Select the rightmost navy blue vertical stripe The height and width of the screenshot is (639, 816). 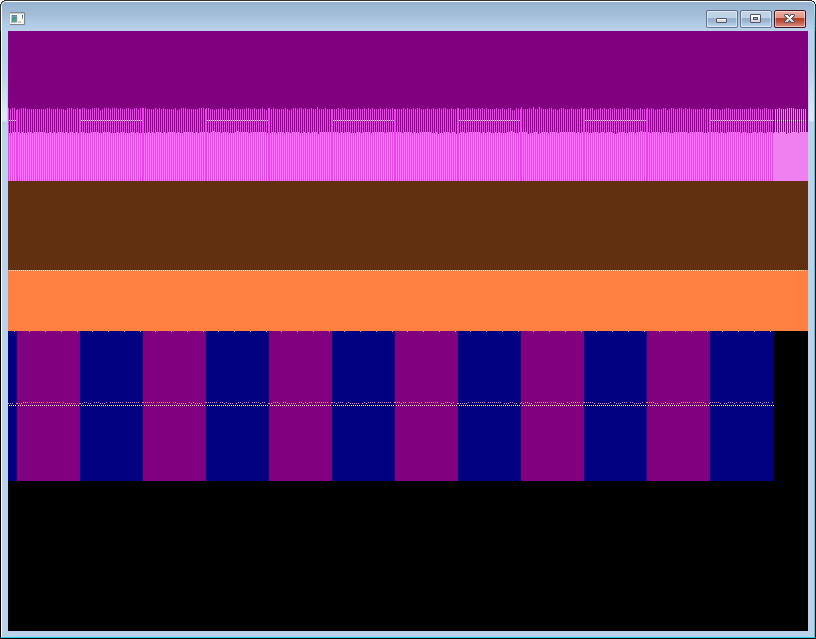(x=741, y=440)
